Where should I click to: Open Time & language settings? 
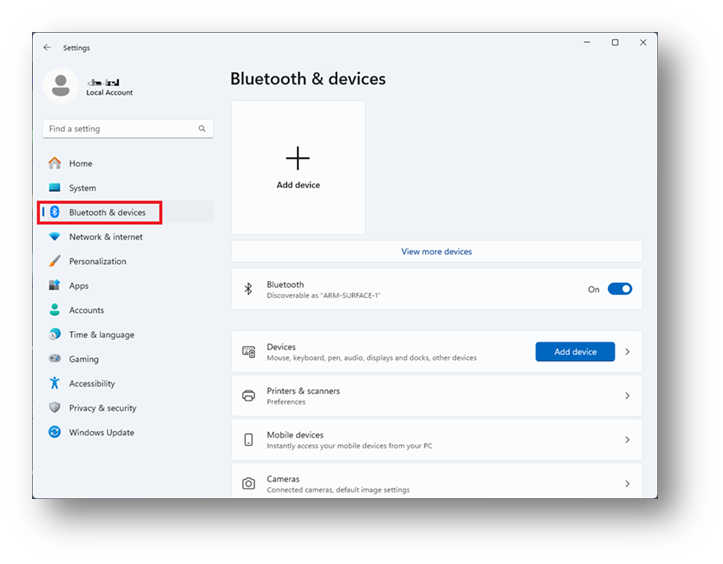click(128, 334)
